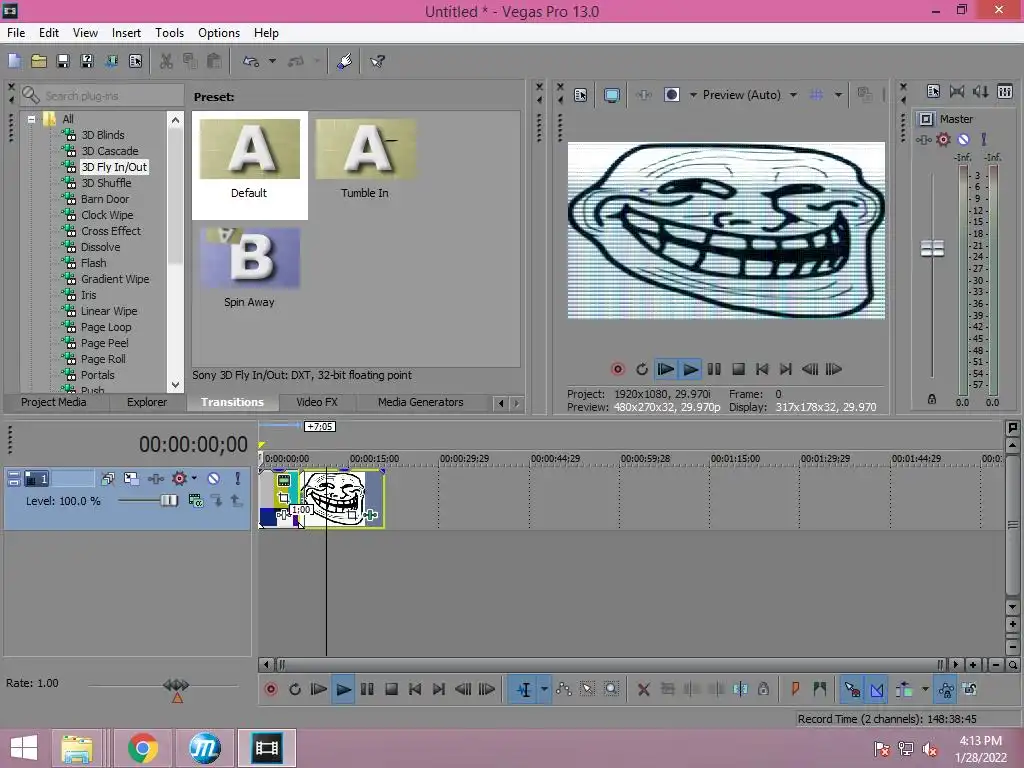Click the Delete X icon in the editing toolbar

tap(643, 689)
